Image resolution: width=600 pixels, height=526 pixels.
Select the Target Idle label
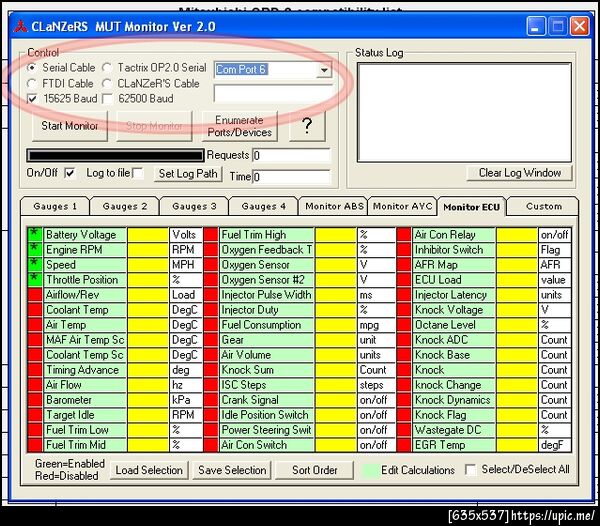coord(85,415)
